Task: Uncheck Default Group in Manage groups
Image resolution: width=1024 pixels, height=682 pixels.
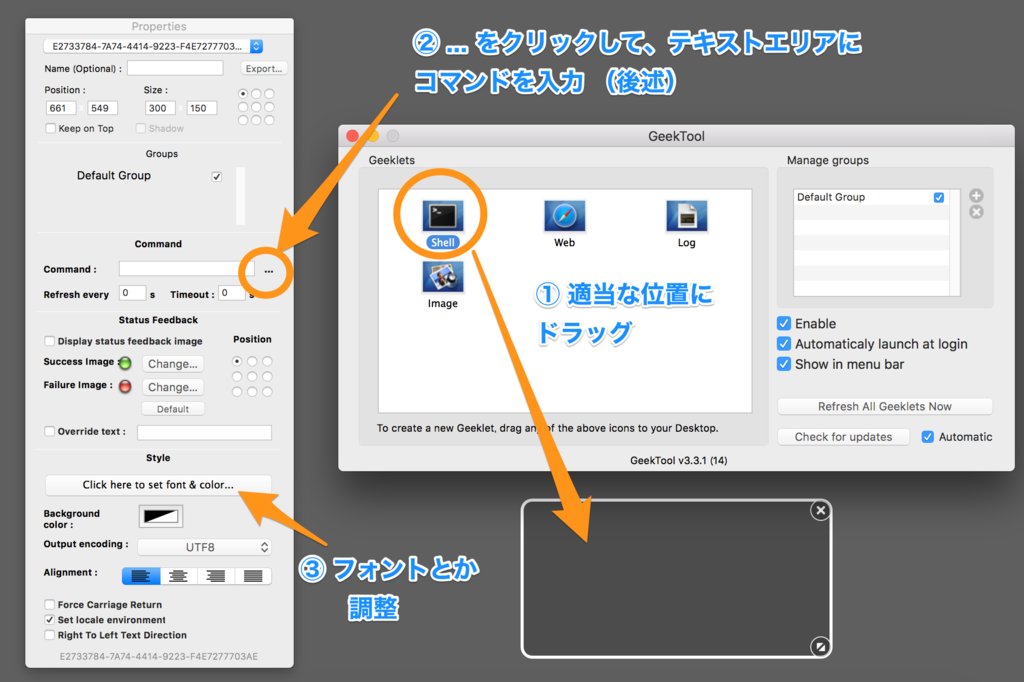Action: pyautogui.click(x=938, y=197)
